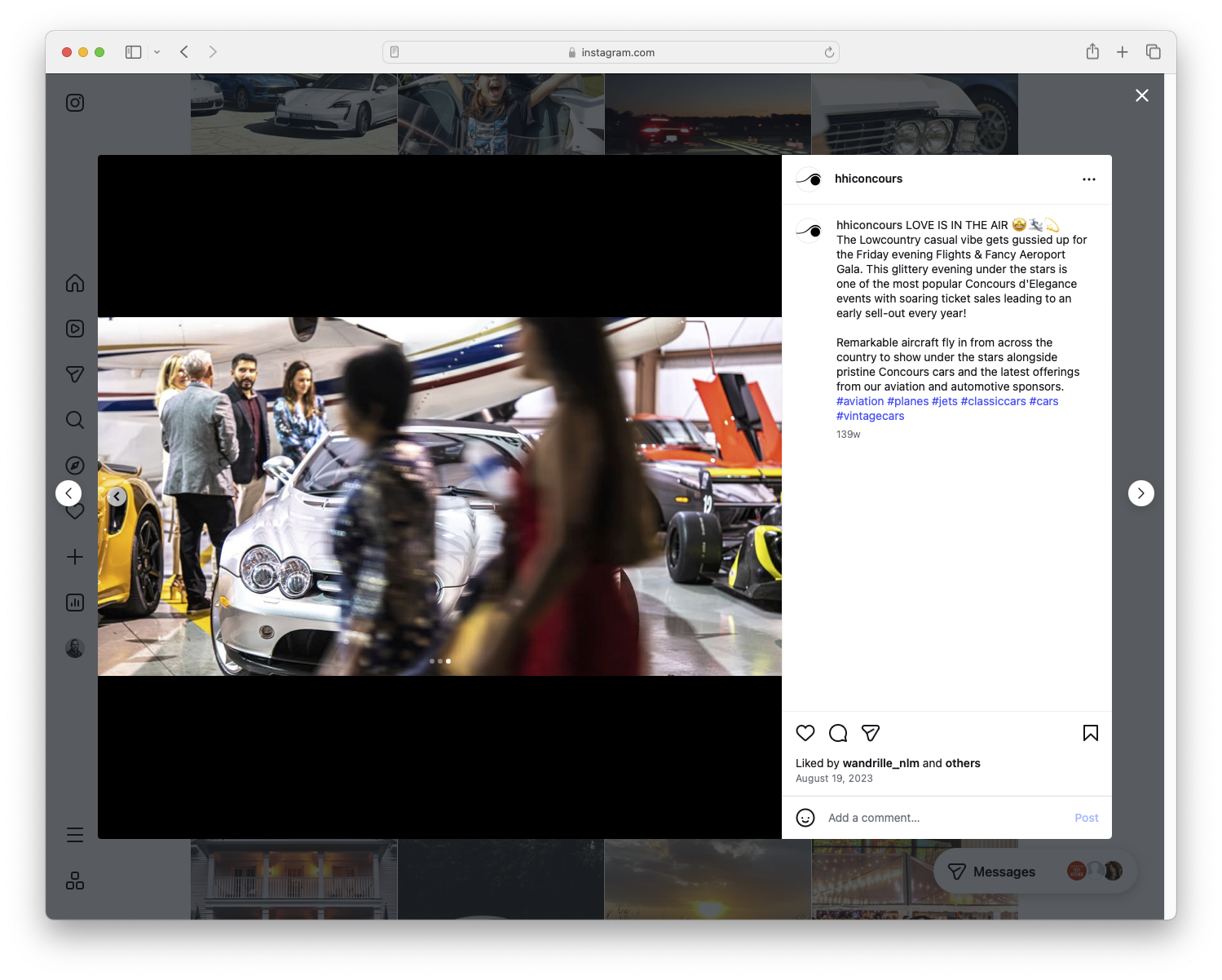Like the post with the heart
1222x980 pixels.
805,733
